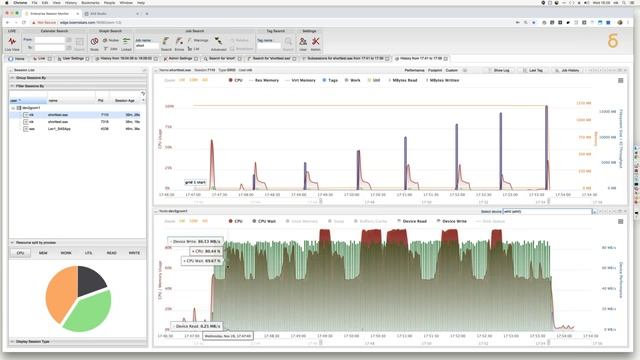Toggle MBytes Read series
This screenshot has width=640, height=360.
[x=403, y=80]
